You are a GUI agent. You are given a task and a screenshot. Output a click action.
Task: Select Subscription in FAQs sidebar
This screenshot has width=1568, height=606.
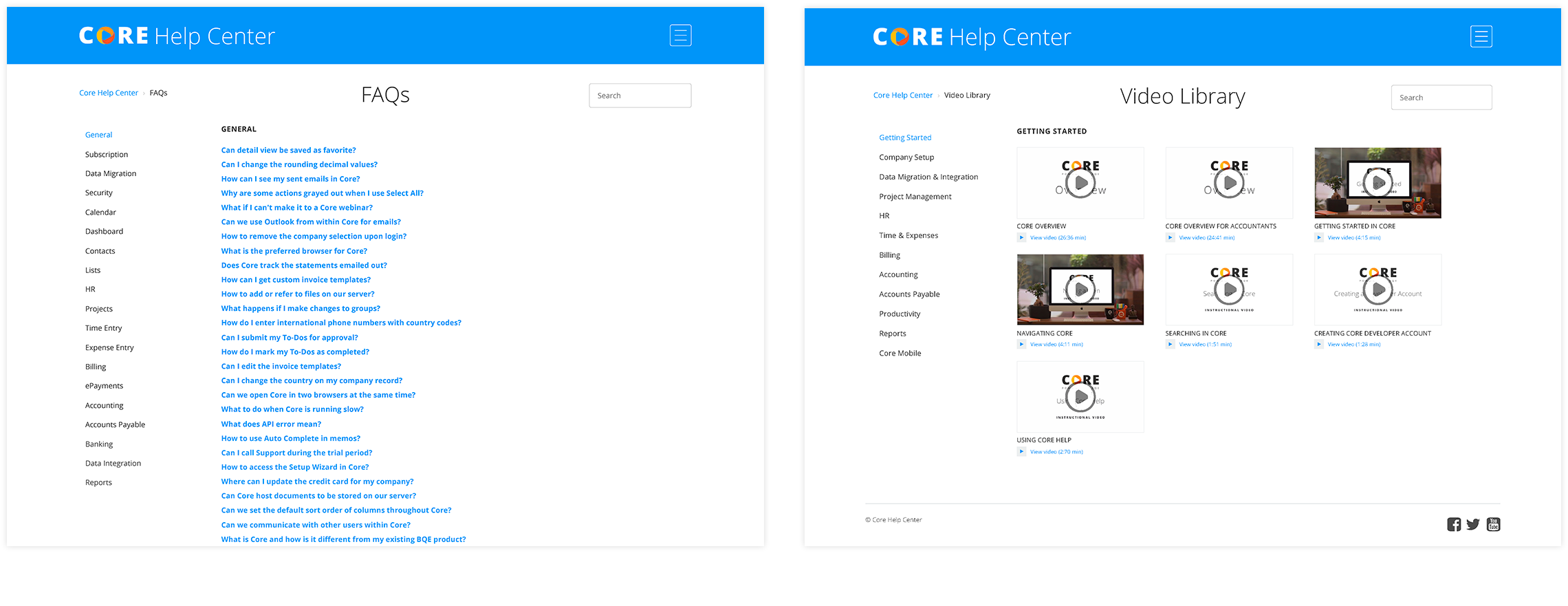click(x=107, y=155)
